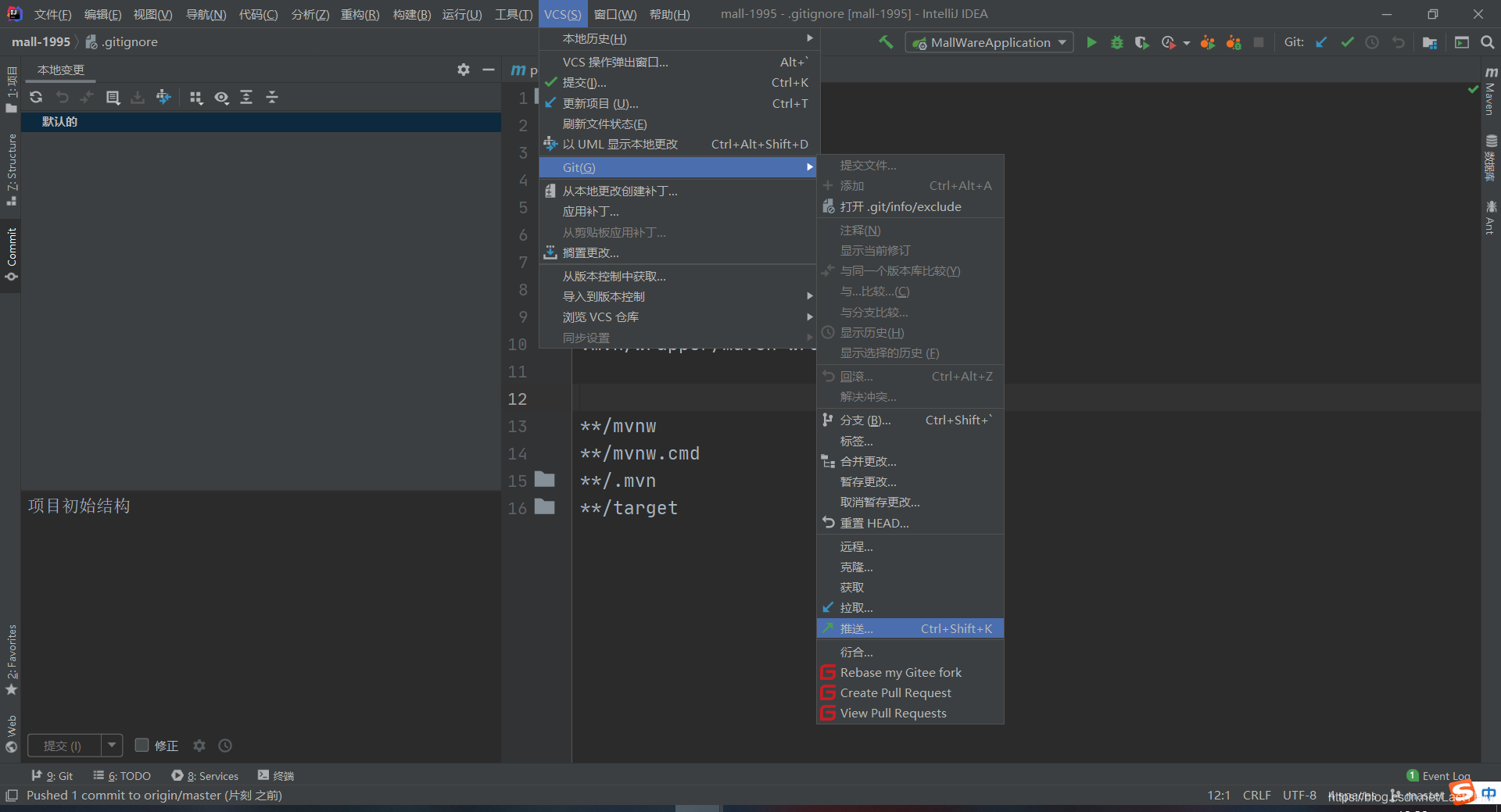Choose 拉取... from the Git submenu
Image resolution: width=1501 pixels, height=812 pixels.
click(x=910, y=607)
